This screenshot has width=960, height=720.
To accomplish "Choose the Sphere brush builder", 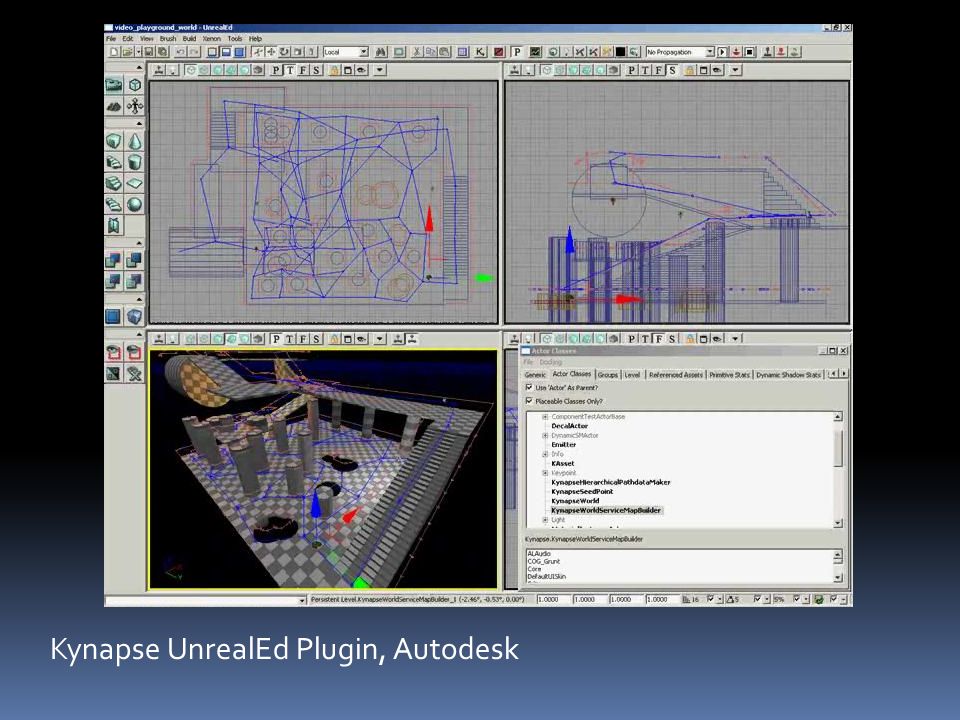I will [135, 204].
